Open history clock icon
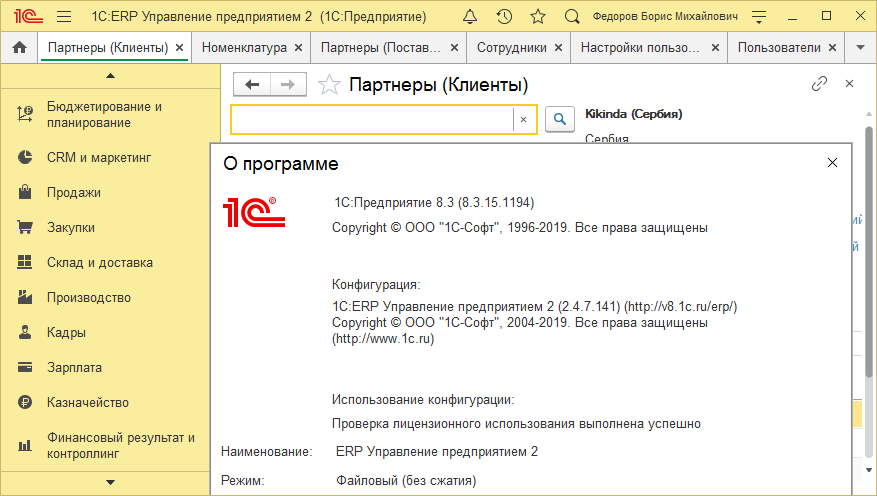The height and width of the screenshot is (496, 877). tap(504, 17)
